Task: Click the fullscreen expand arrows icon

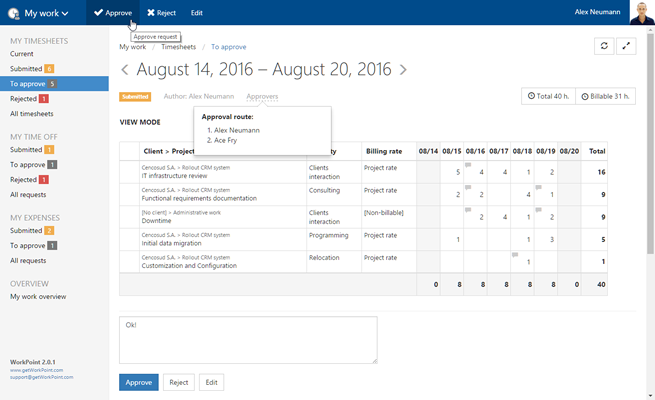Action: click(x=628, y=46)
